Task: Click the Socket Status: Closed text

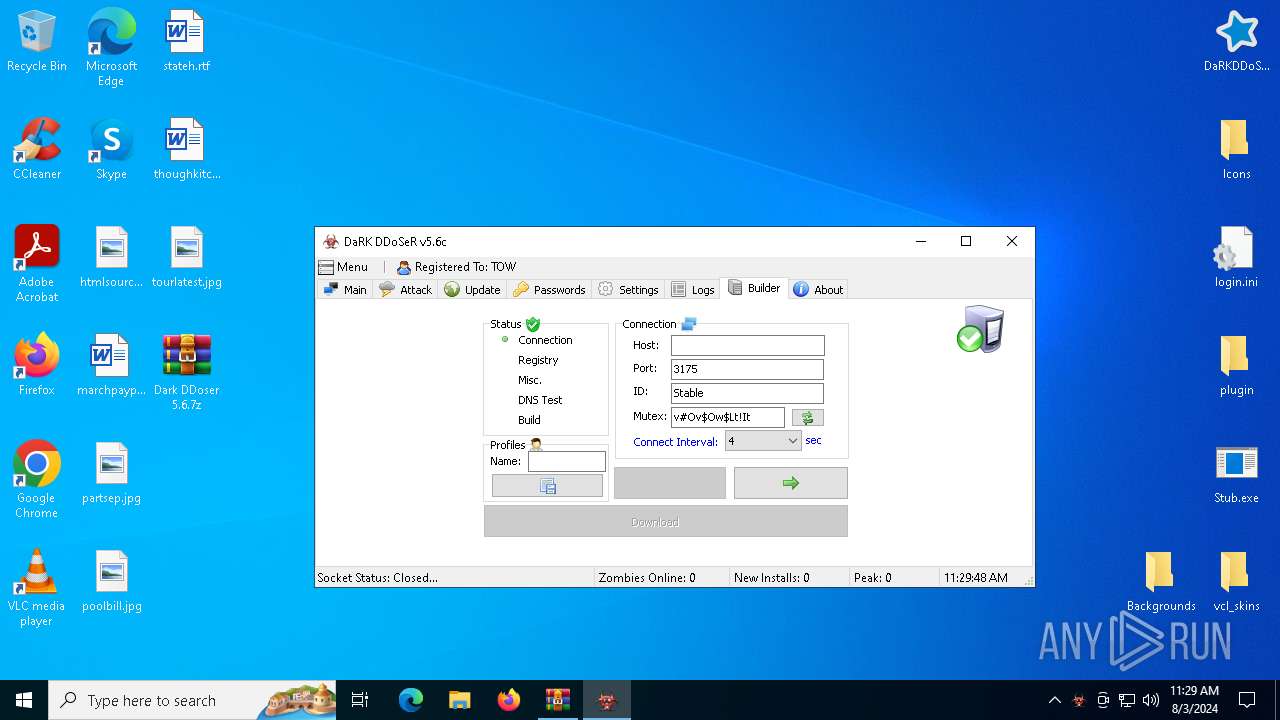Action: 377,577
